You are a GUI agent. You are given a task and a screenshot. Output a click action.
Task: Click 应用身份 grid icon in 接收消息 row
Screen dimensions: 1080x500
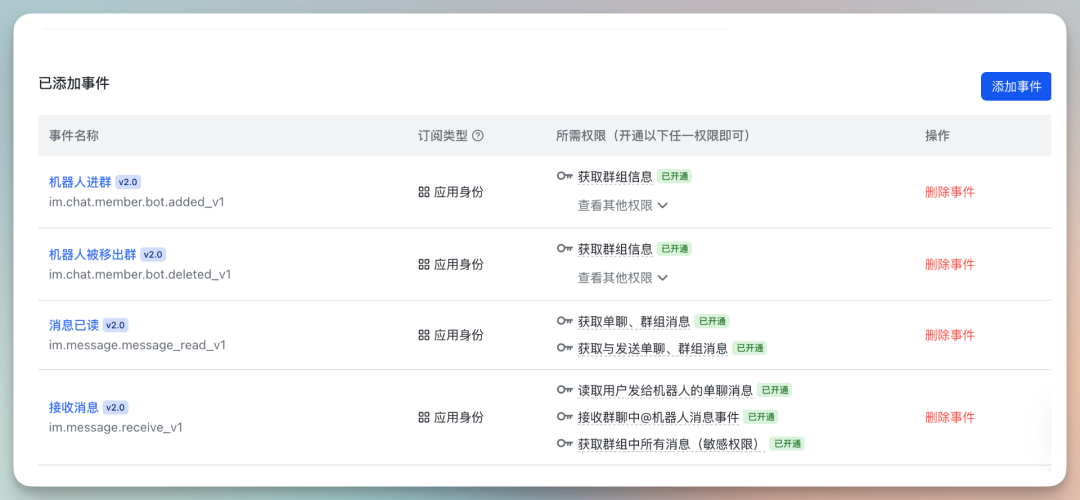(424, 417)
